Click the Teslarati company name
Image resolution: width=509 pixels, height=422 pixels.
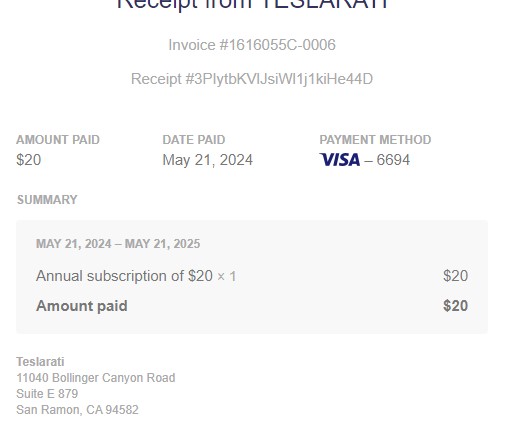pyautogui.click(x=40, y=362)
